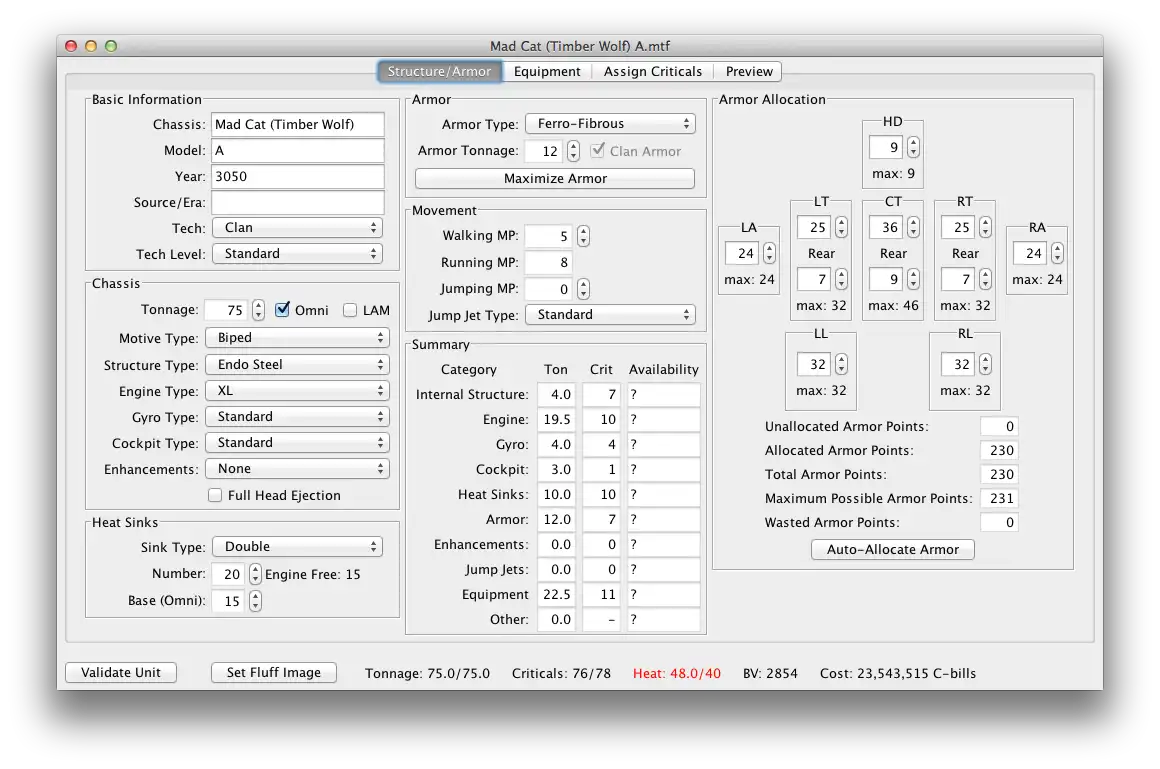Open the Sink Type dropdown

click(x=297, y=547)
